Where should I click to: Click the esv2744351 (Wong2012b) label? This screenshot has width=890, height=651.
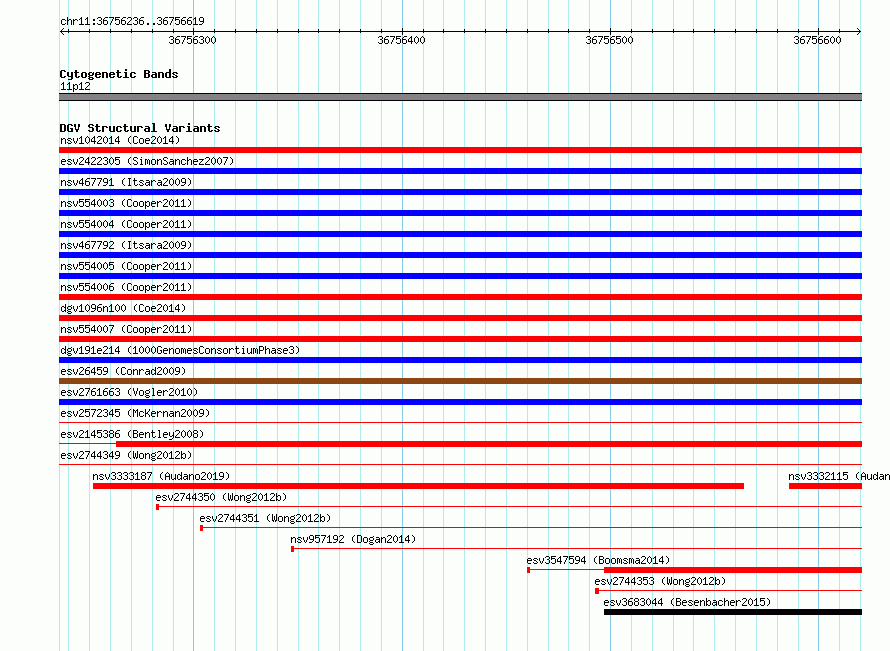265,518
